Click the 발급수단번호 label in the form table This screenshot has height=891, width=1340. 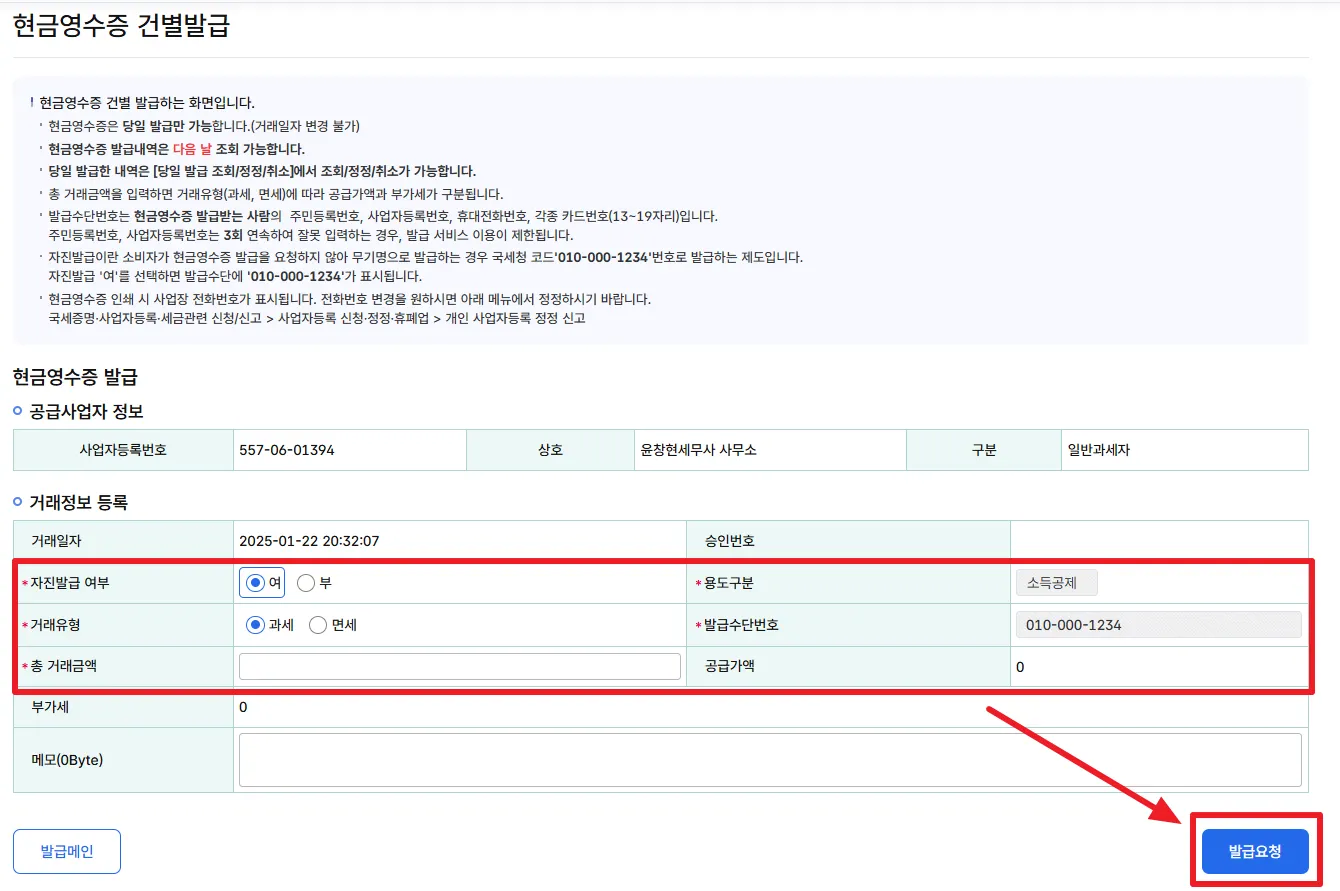pyautogui.click(x=741, y=625)
